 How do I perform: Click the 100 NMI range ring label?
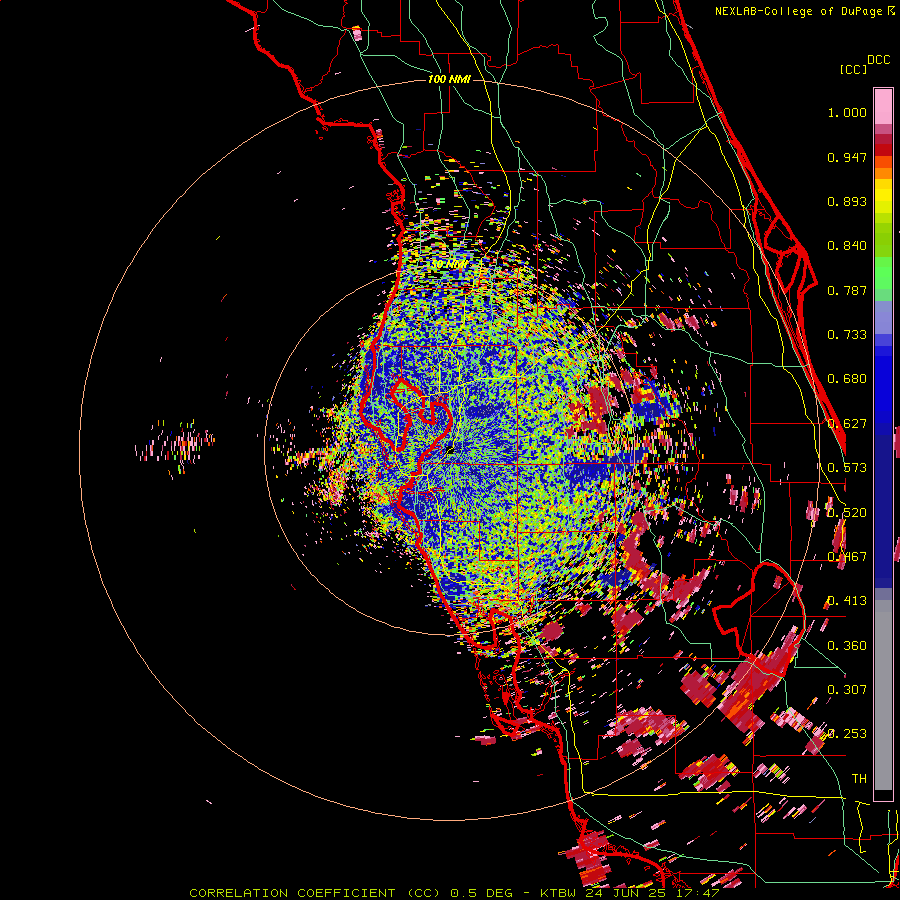click(x=449, y=79)
